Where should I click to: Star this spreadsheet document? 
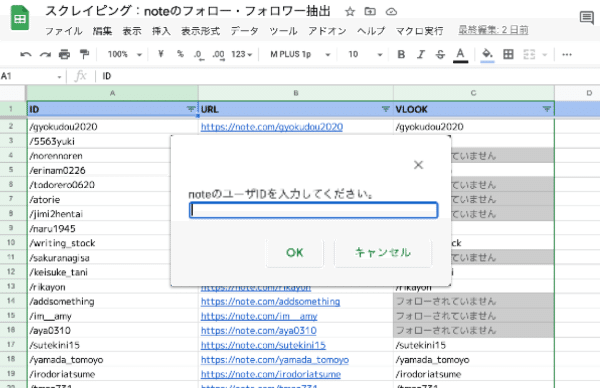pyautogui.click(x=349, y=12)
